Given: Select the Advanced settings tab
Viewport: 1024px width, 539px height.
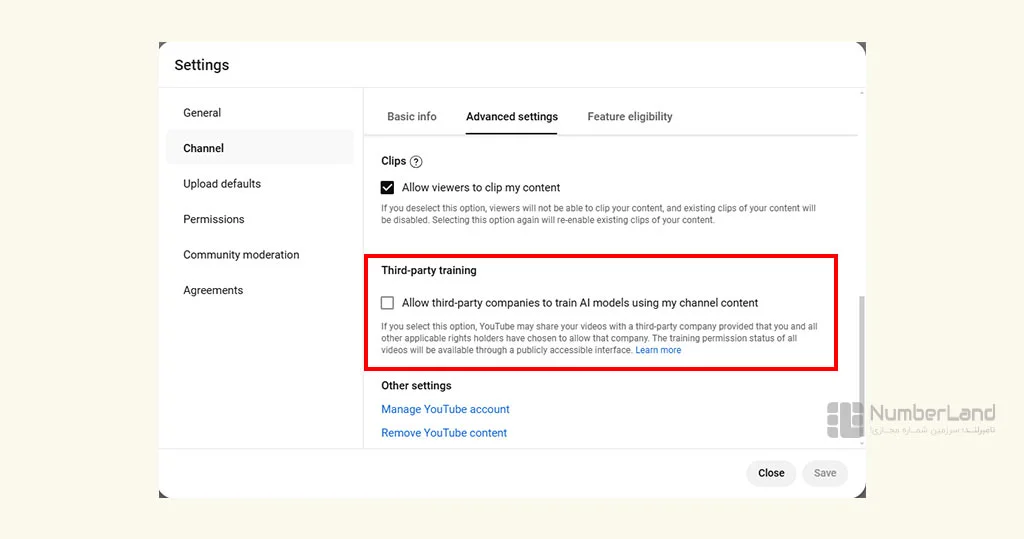Looking at the screenshot, I should tap(511, 116).
